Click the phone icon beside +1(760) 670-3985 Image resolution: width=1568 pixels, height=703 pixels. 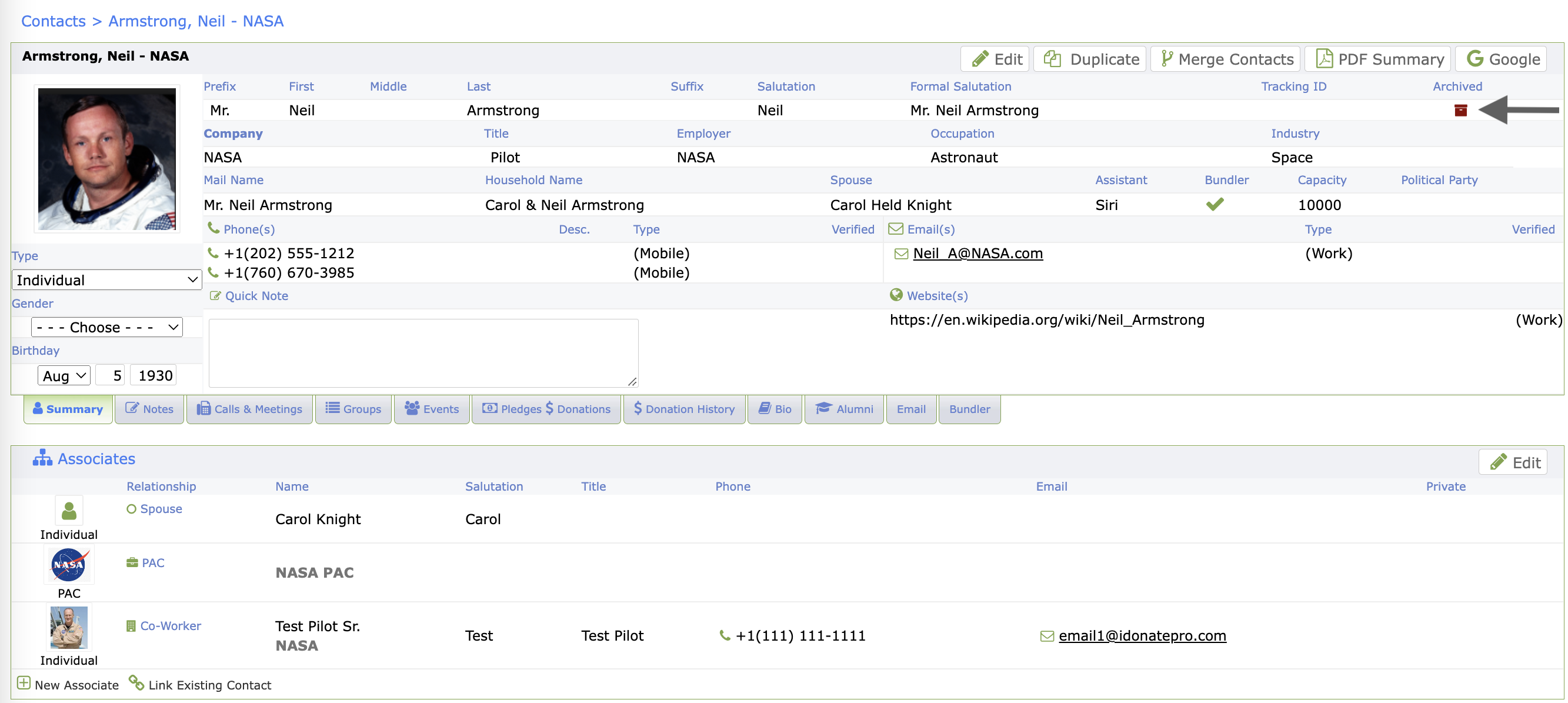(213, 272)
